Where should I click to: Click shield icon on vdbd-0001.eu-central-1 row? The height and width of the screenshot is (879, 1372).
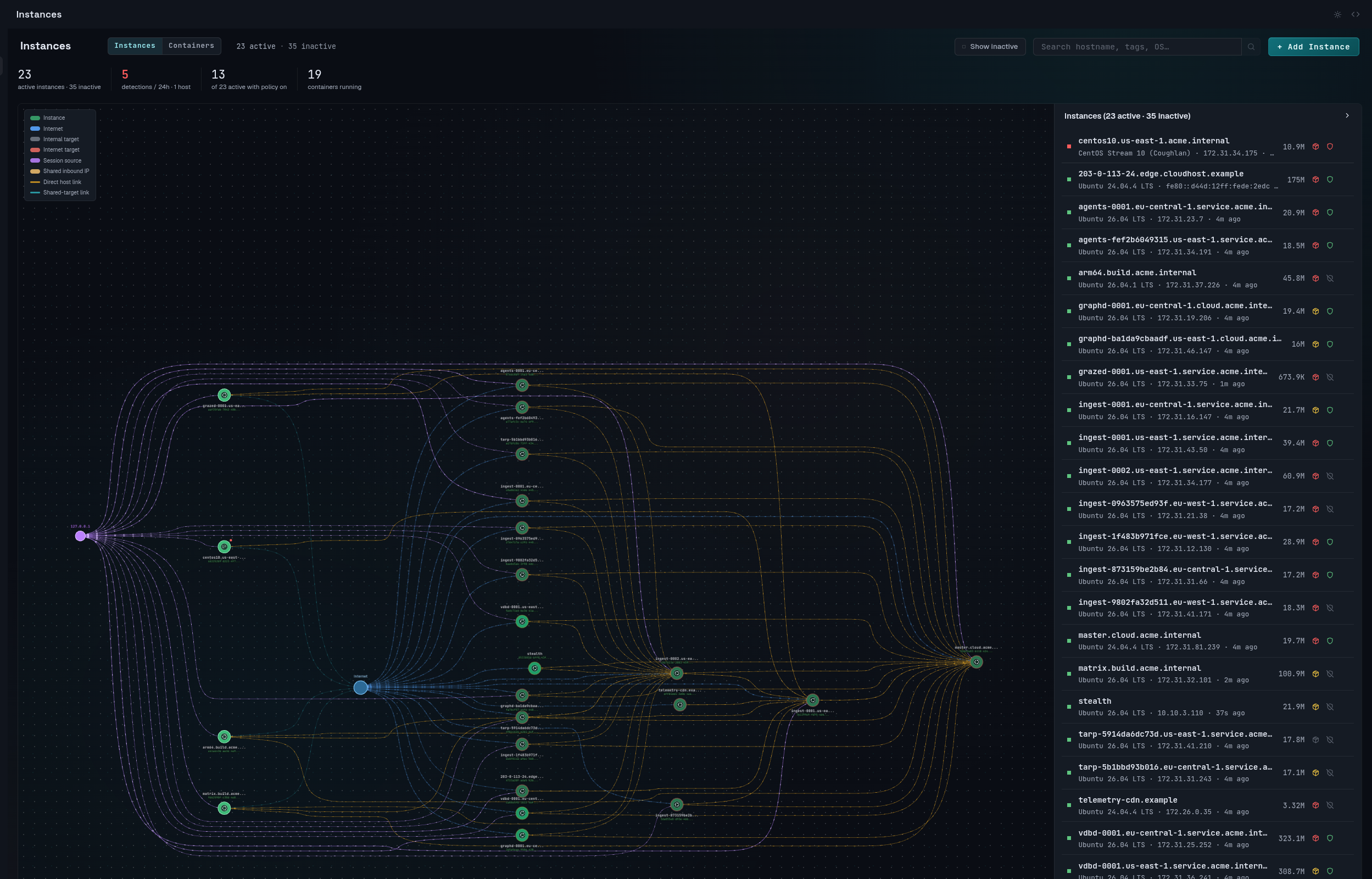(x=1330, y=838)
